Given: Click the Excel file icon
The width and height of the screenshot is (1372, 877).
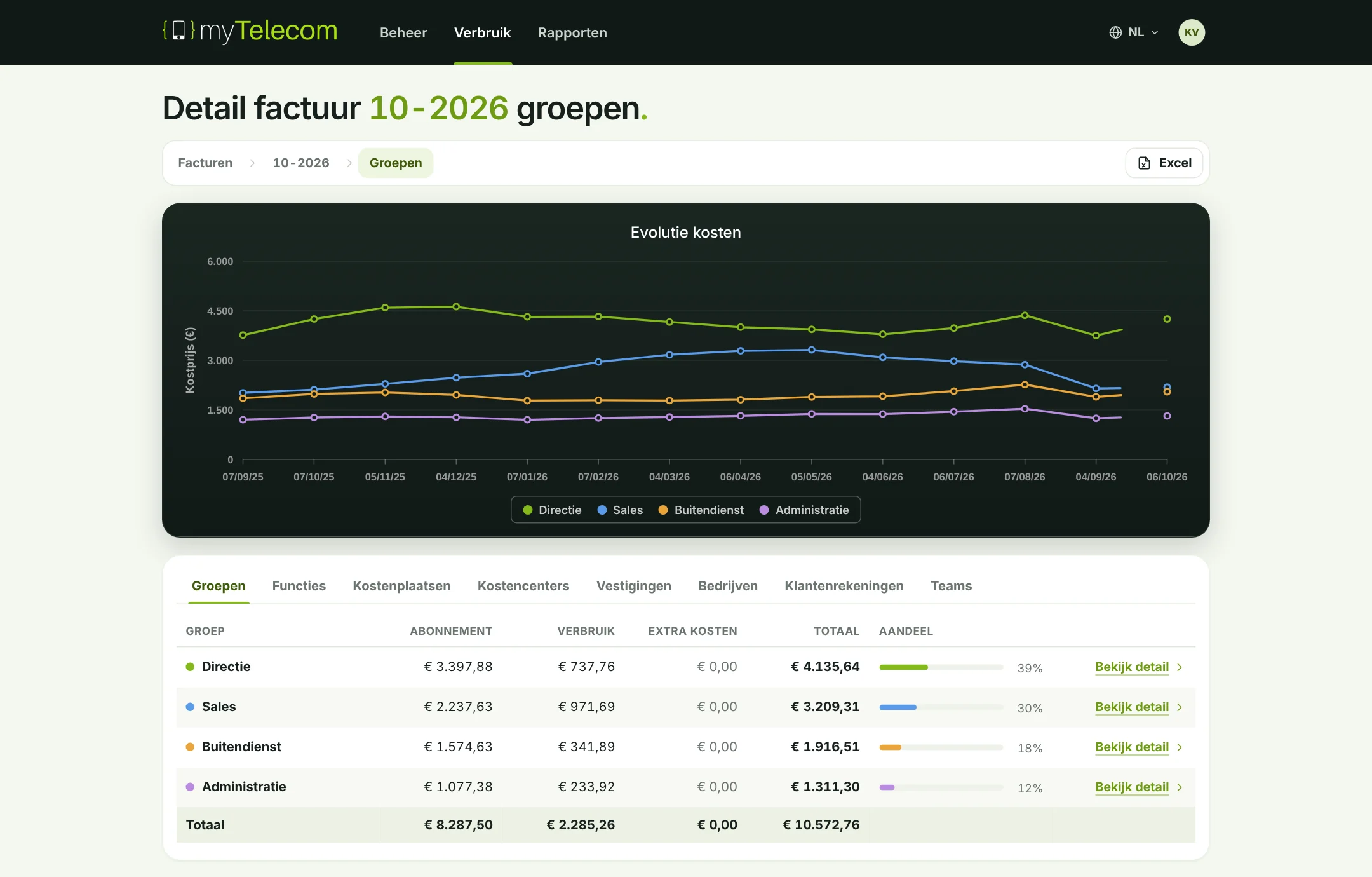Looking at the screenshot, I should tap(1144, 163).
